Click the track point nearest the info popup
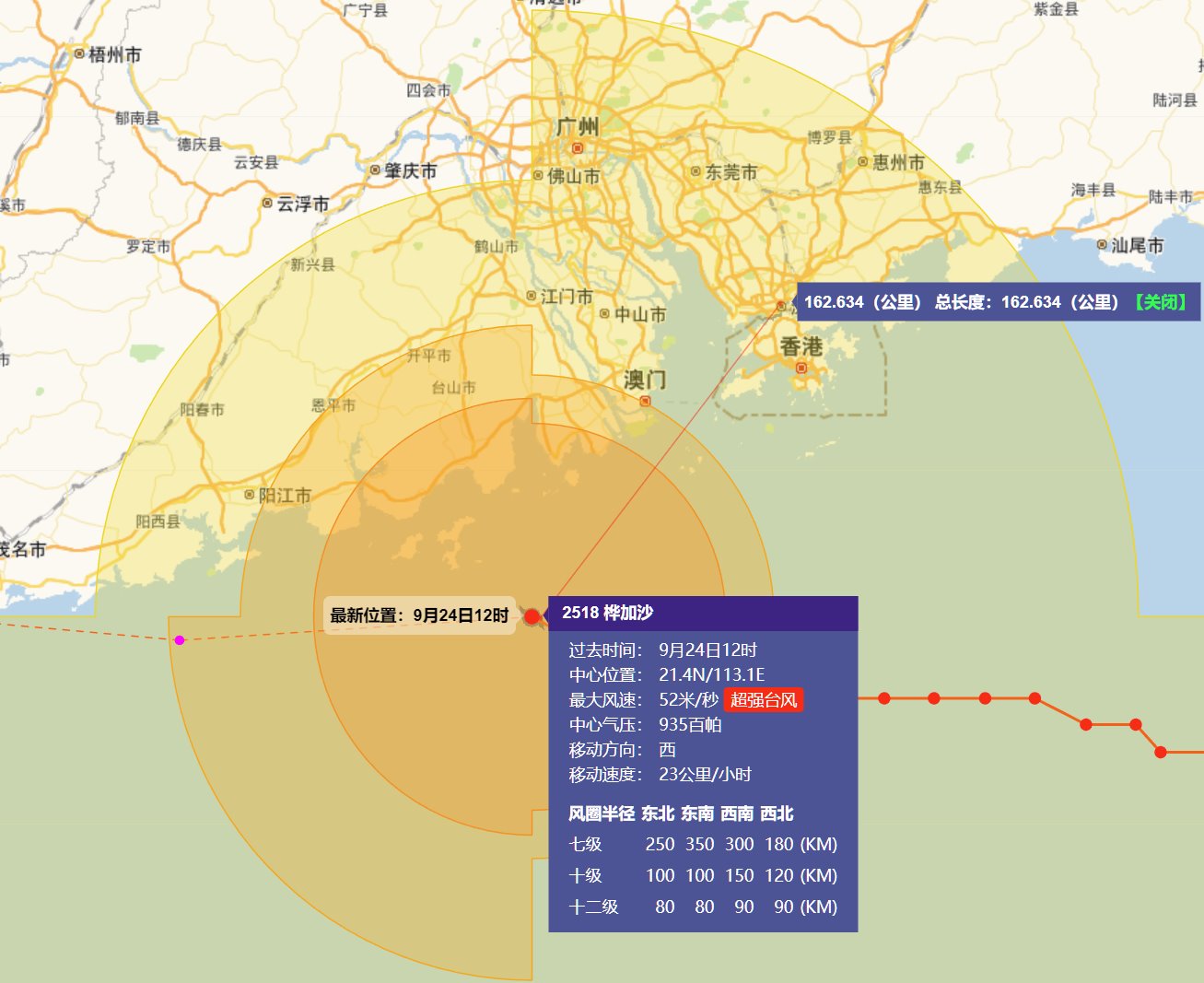 884,698
